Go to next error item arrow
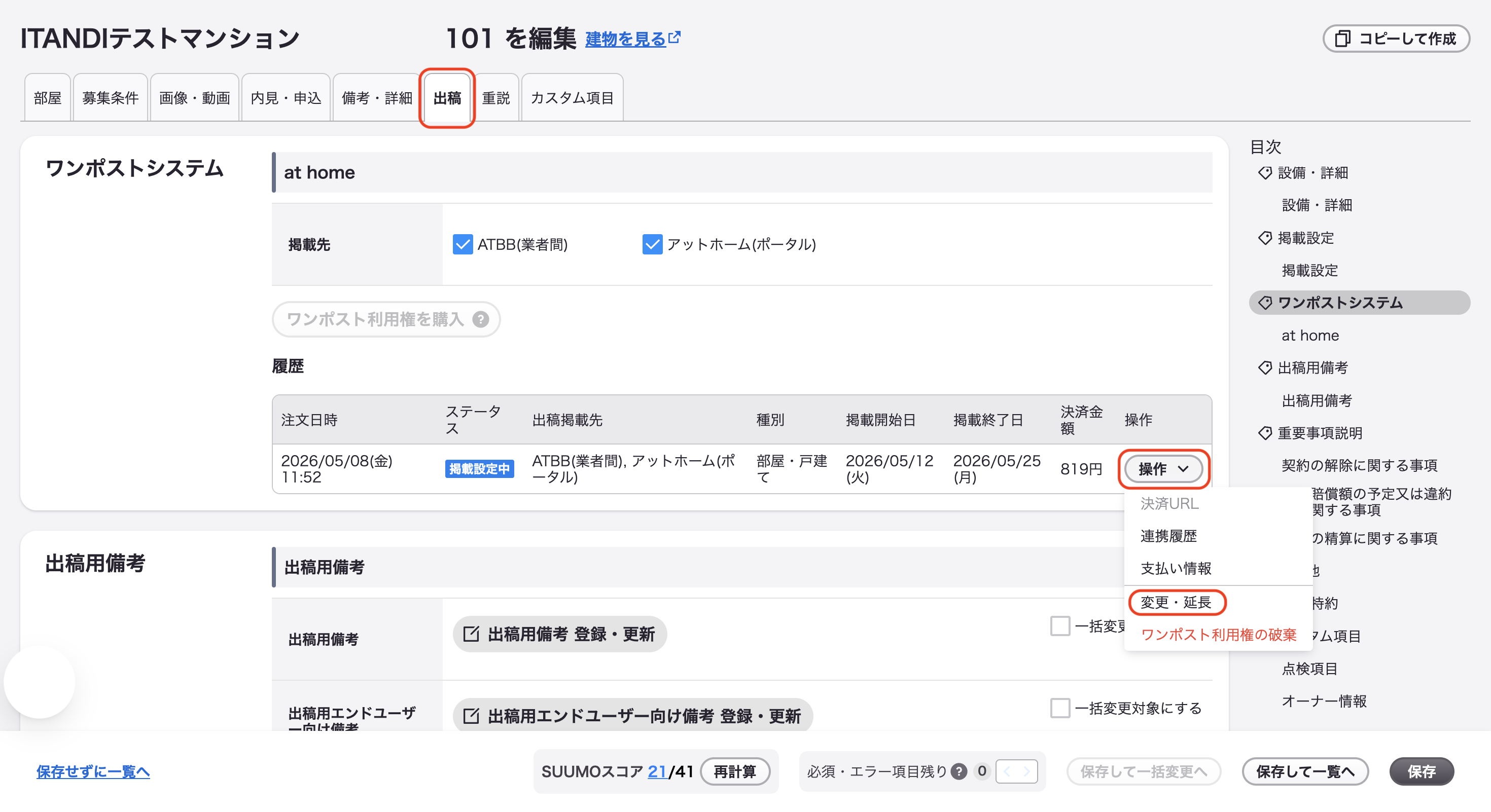 [x=1027, y=771]
